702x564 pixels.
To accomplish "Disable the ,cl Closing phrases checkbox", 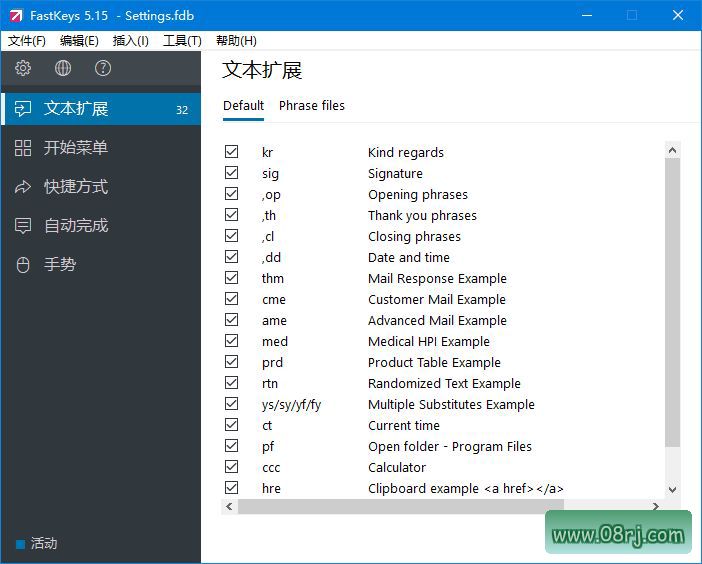I will tap(231, 236).
